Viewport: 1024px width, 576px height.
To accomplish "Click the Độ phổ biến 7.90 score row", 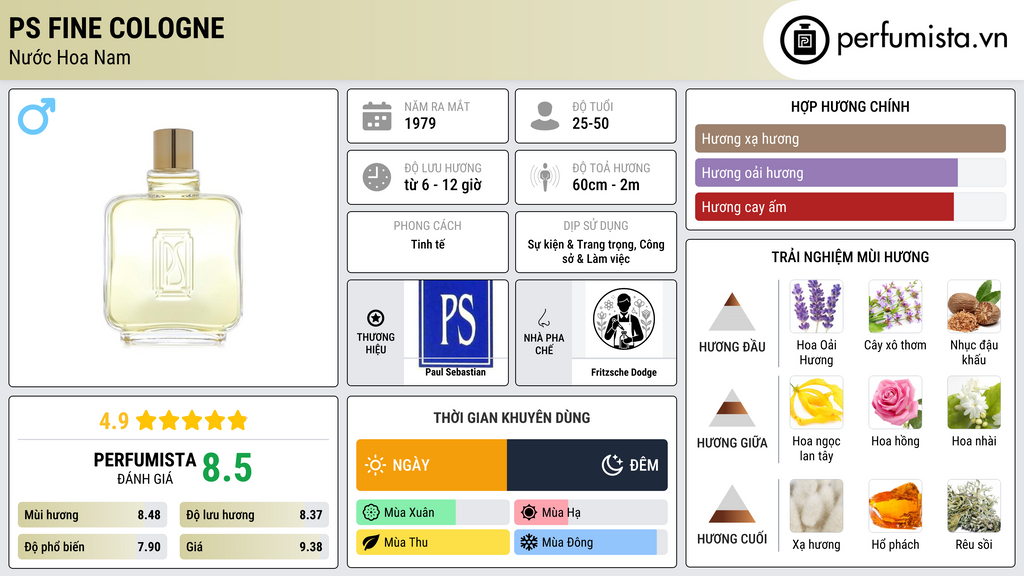I will click(x=92, y=547).
